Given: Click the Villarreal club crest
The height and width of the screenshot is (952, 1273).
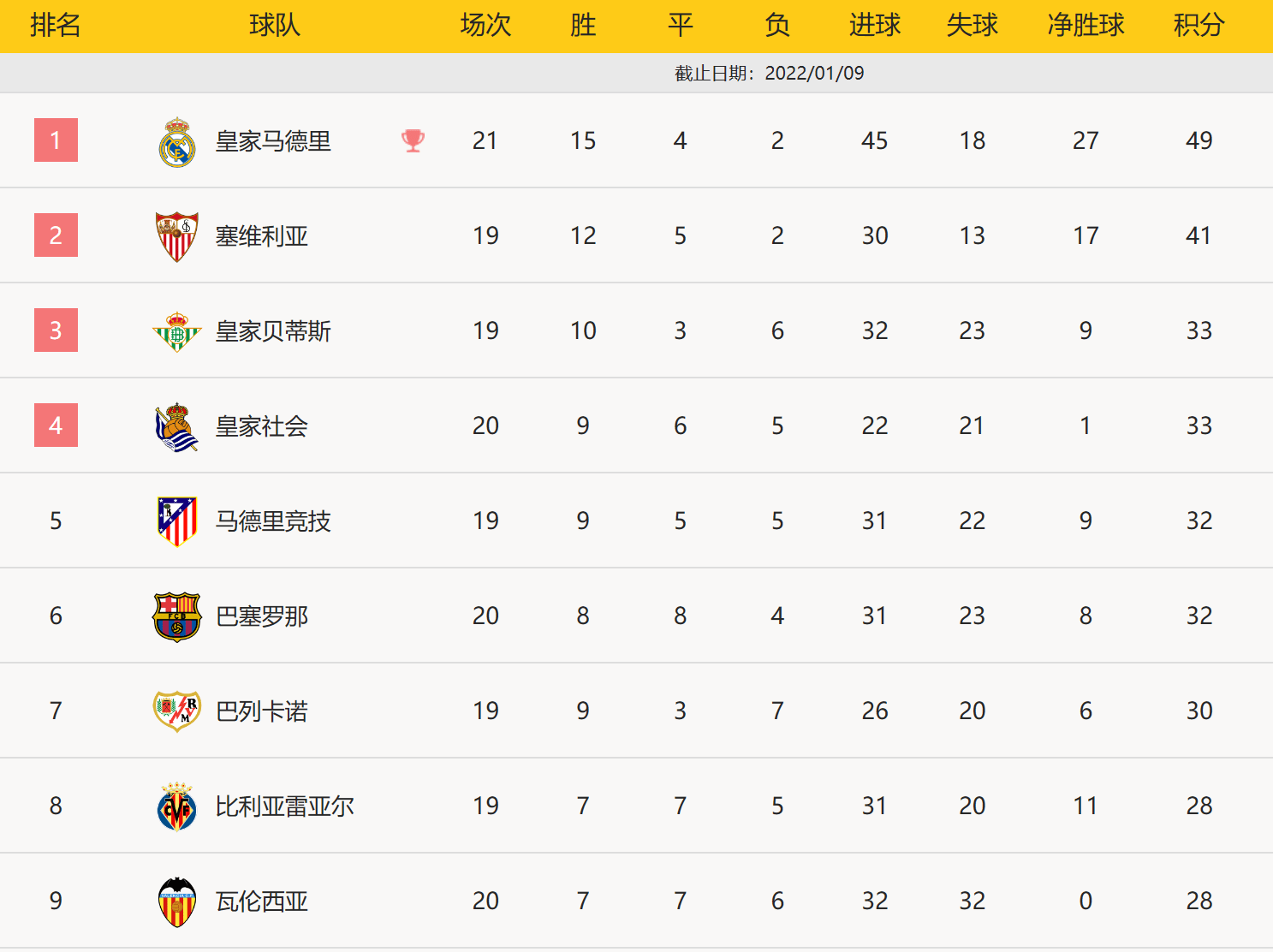Looking at the screenshot, I should [177, 806].
